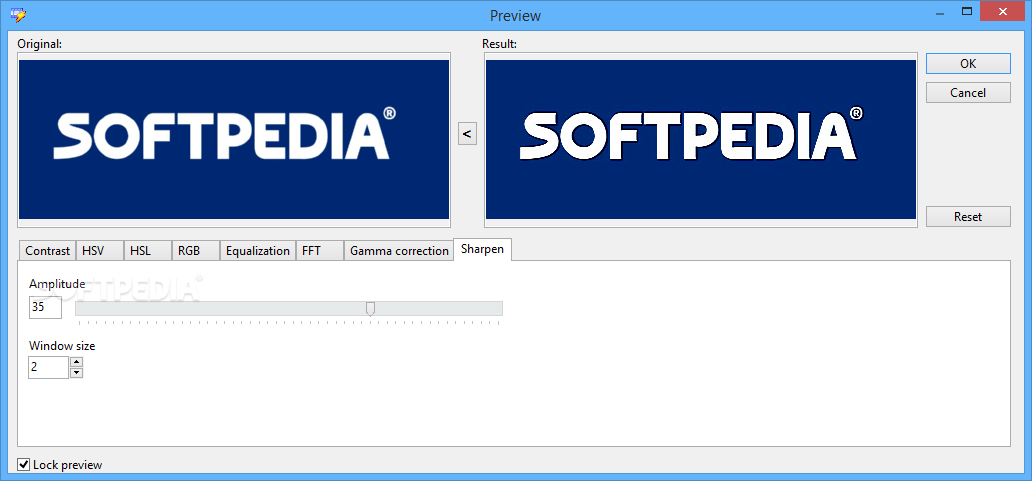
Task: Click the Window size input field
Action: click(49, 367)
